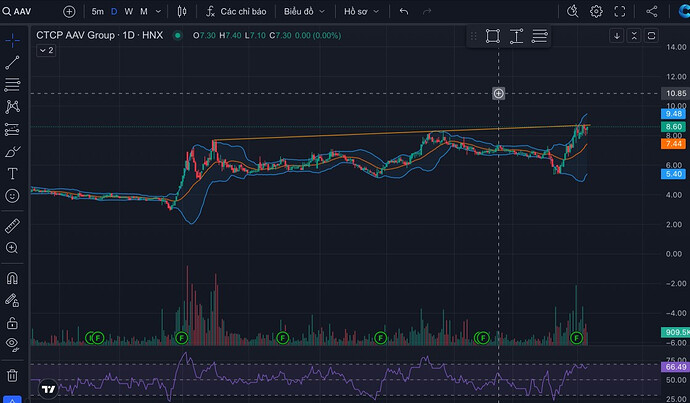690x403 pixels.
Task: Select the brush drawing tool
Action: coord(13,151)
